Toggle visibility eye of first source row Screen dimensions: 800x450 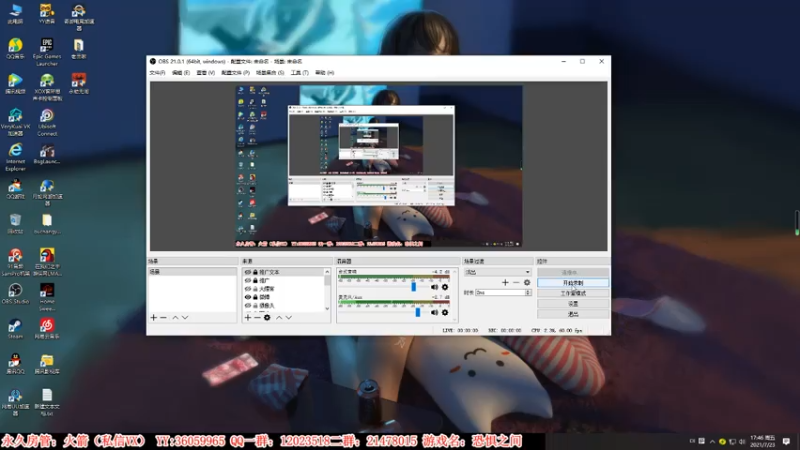(248, 272)
